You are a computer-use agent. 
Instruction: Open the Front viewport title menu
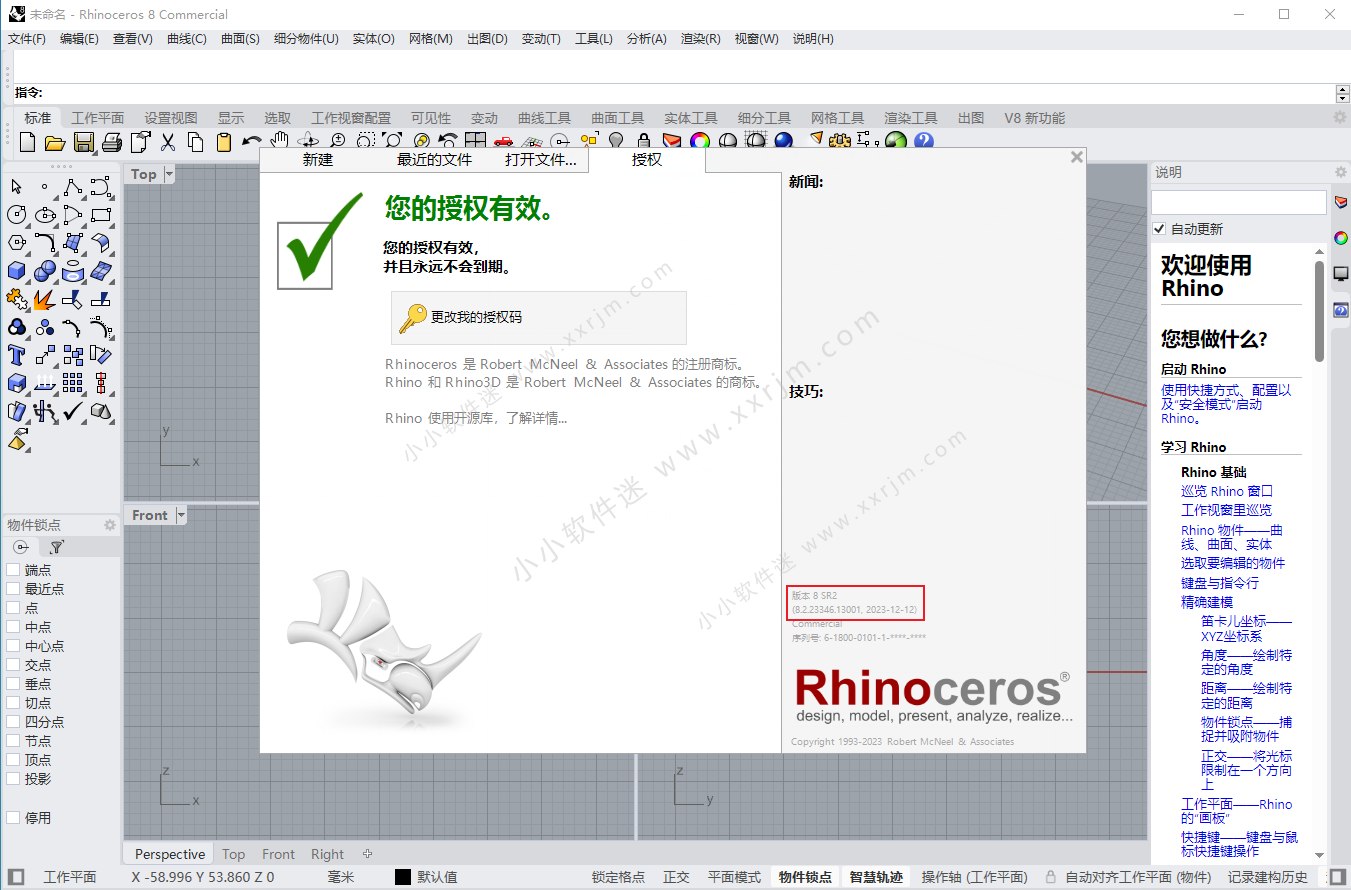tap(156, 515)
